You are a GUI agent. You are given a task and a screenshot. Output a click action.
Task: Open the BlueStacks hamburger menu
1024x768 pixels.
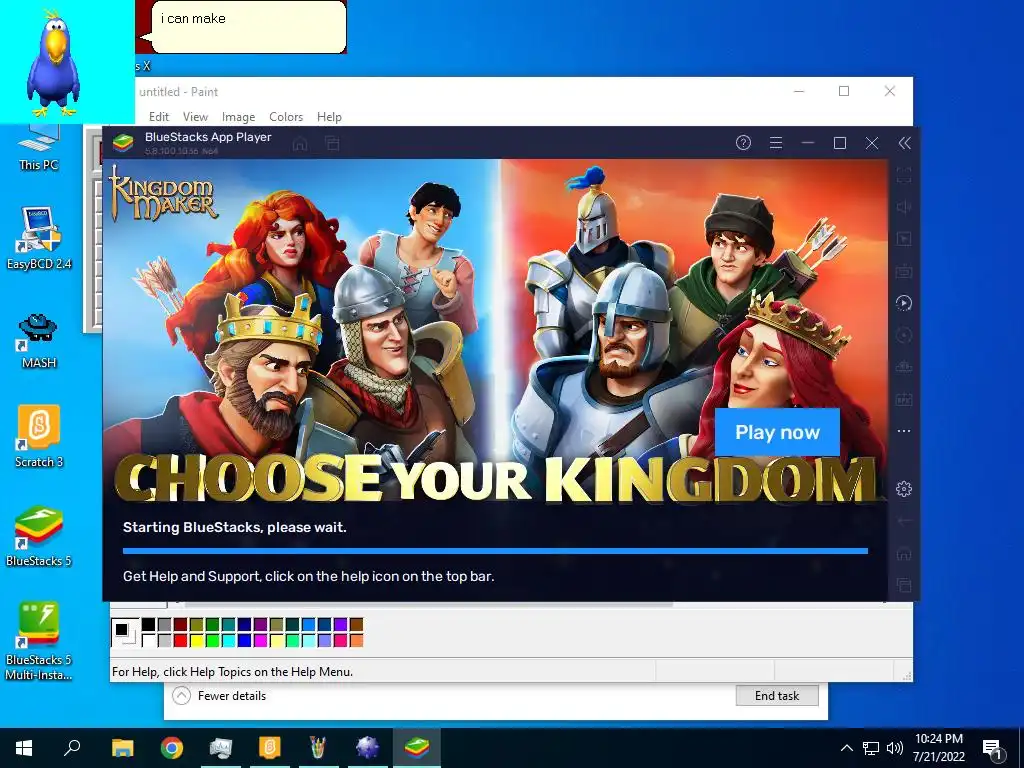tap(776, 143)
